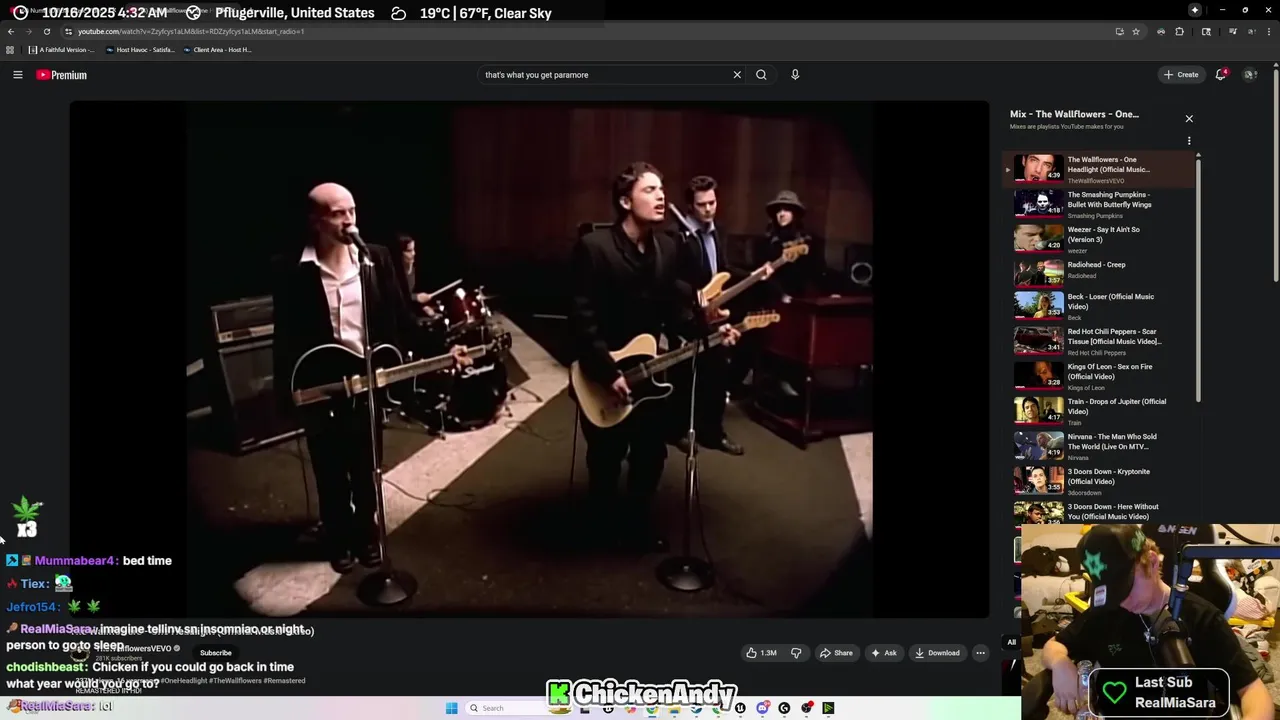
Task: Open Host Havoc bookmark
Action: pyautogui.click(x=140, y=50)
